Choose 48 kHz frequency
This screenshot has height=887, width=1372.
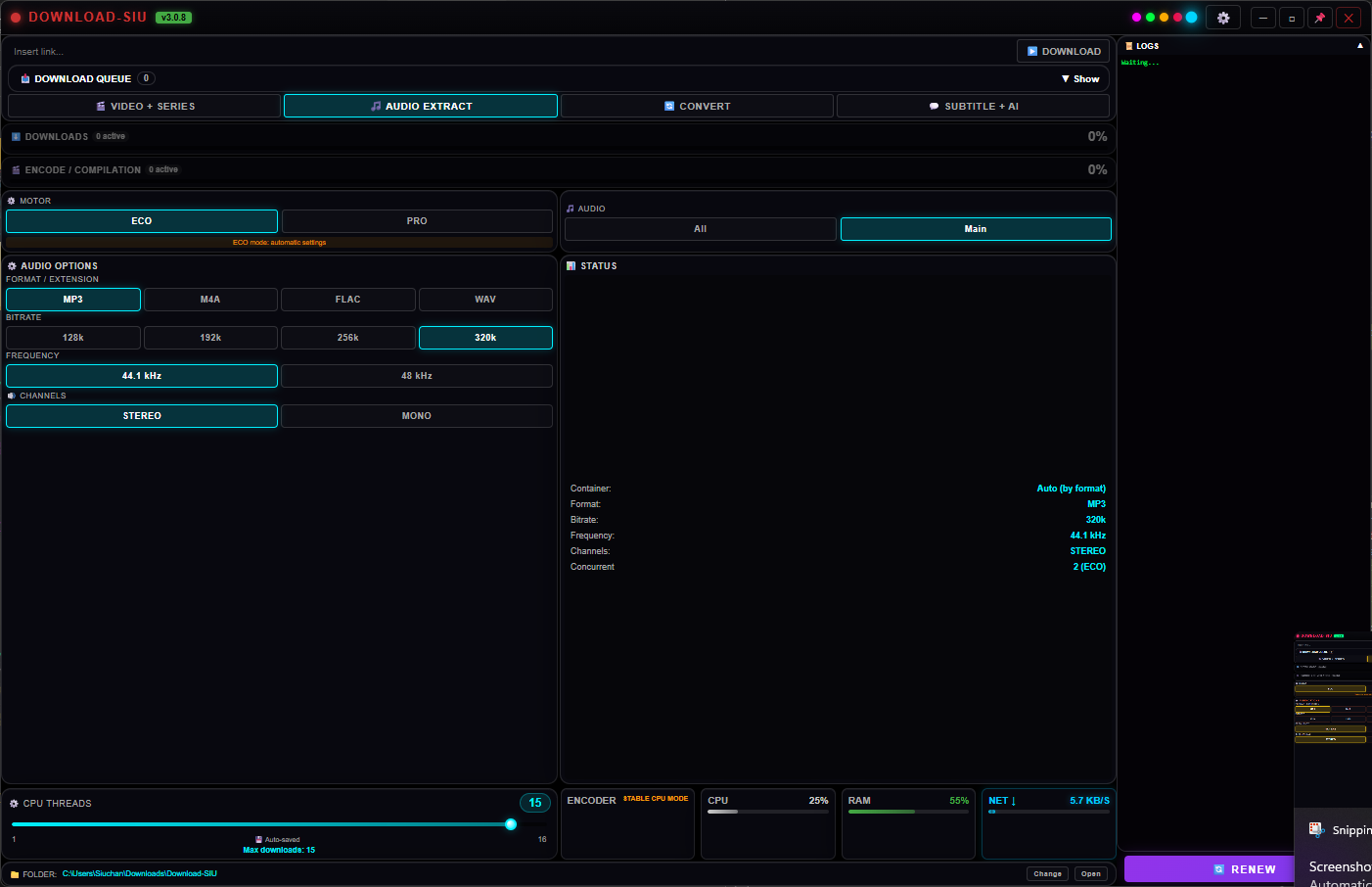pos(417,376)
